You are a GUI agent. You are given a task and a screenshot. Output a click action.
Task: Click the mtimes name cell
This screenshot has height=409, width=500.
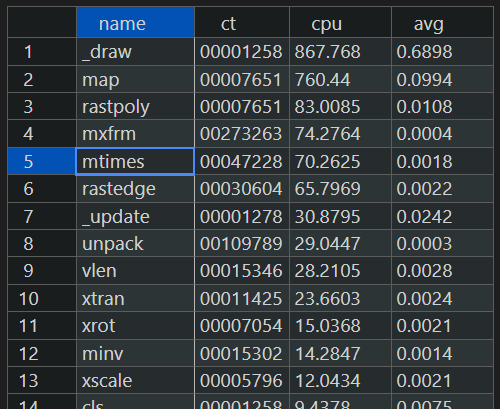135,162
